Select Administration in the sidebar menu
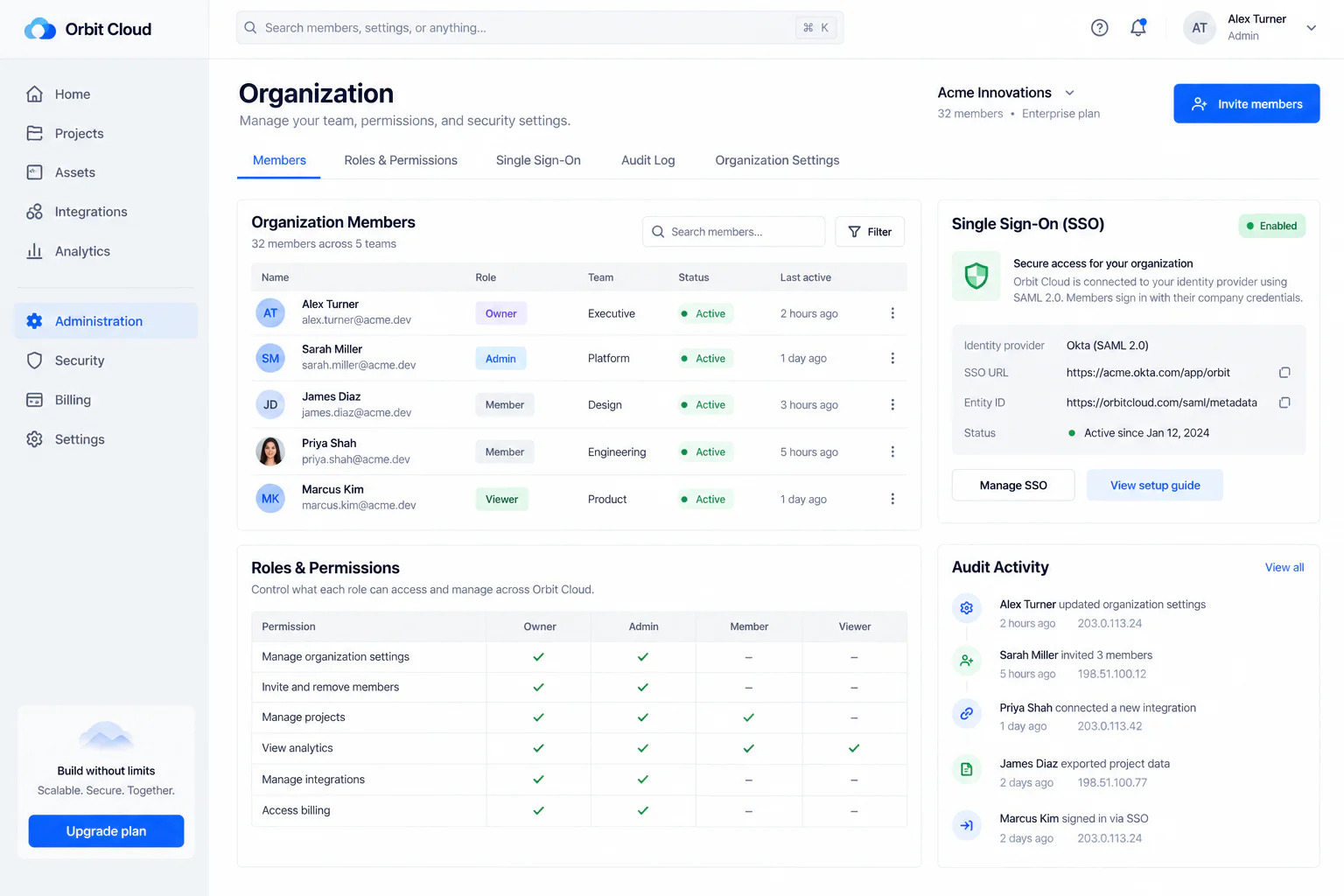Viewport: 1344px width, 896px height. (x=106, y=321)
